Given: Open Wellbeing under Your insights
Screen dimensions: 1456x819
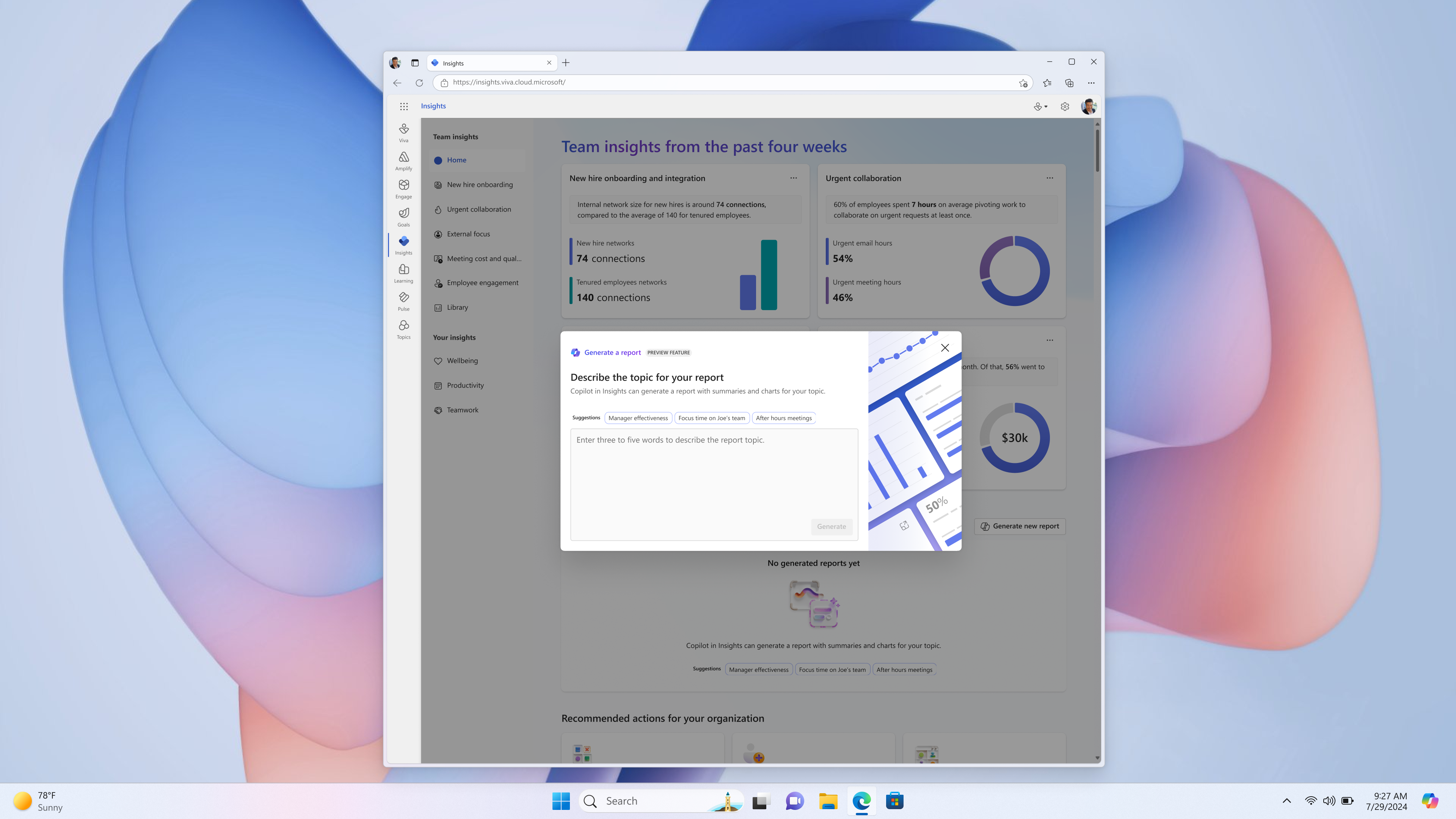Looking at the screenshot, I should [x=478, y=361].
